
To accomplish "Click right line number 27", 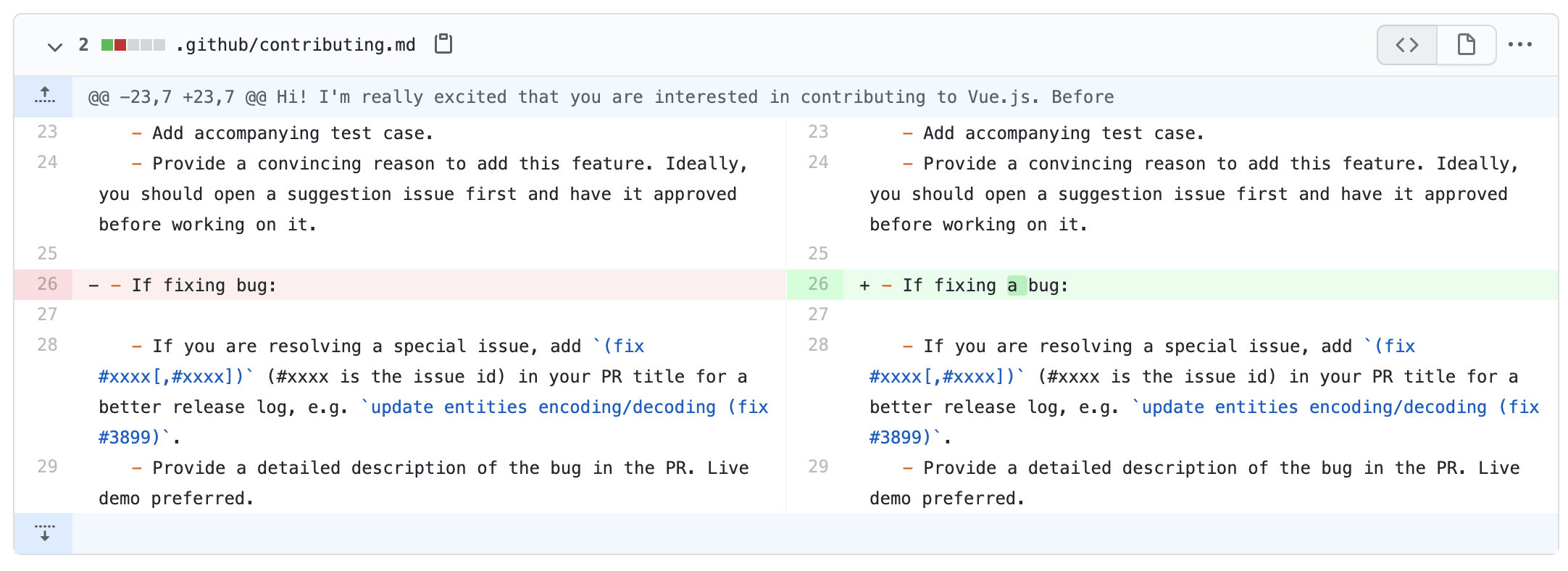I will point(818,314).
